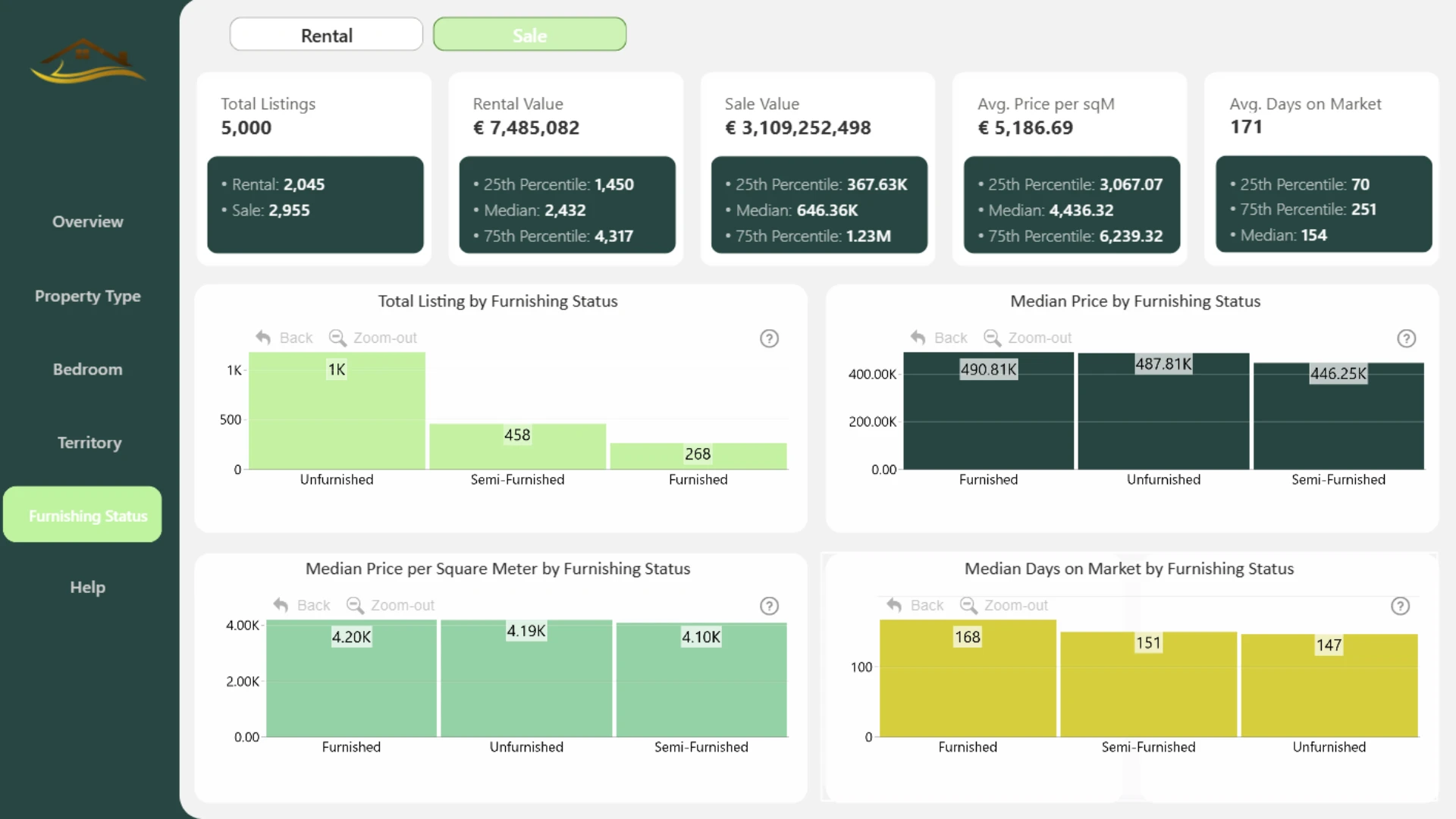Open the Property Type page
The height and width of the screenshot is (819, 1456).
87,296
